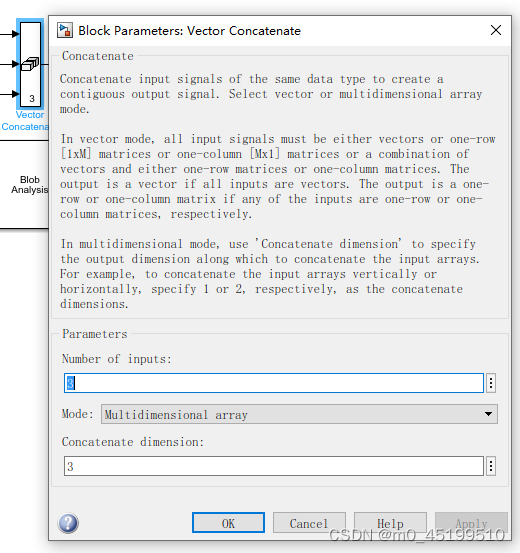The width and height of the screenshot is (520, 553).
Task: Open the Mode dropdown
Action: (299, 414)
